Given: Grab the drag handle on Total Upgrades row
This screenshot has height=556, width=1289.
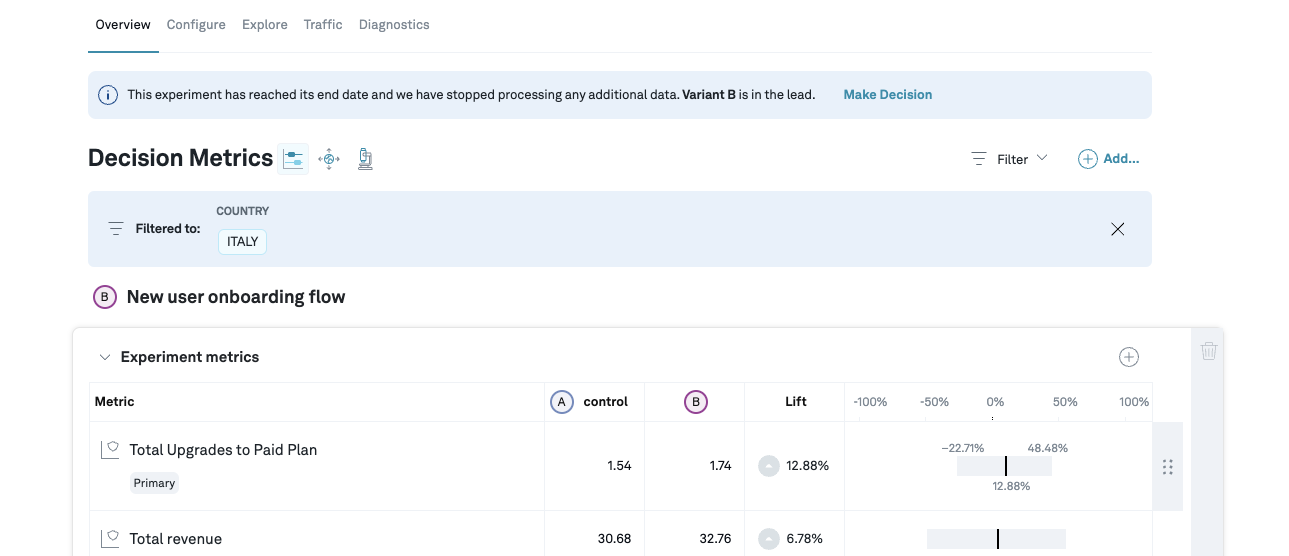Looking at the screenshot, I should pyautogui.click(x=1167, y=467).
